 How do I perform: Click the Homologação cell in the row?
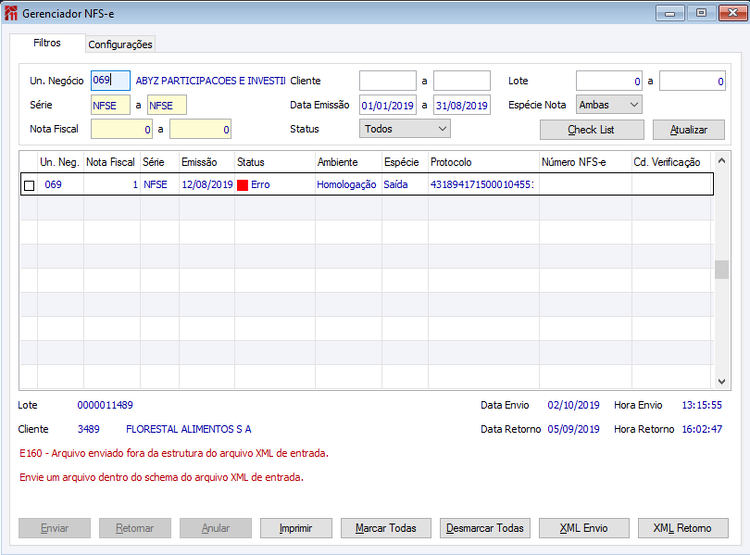coord(347,185)
